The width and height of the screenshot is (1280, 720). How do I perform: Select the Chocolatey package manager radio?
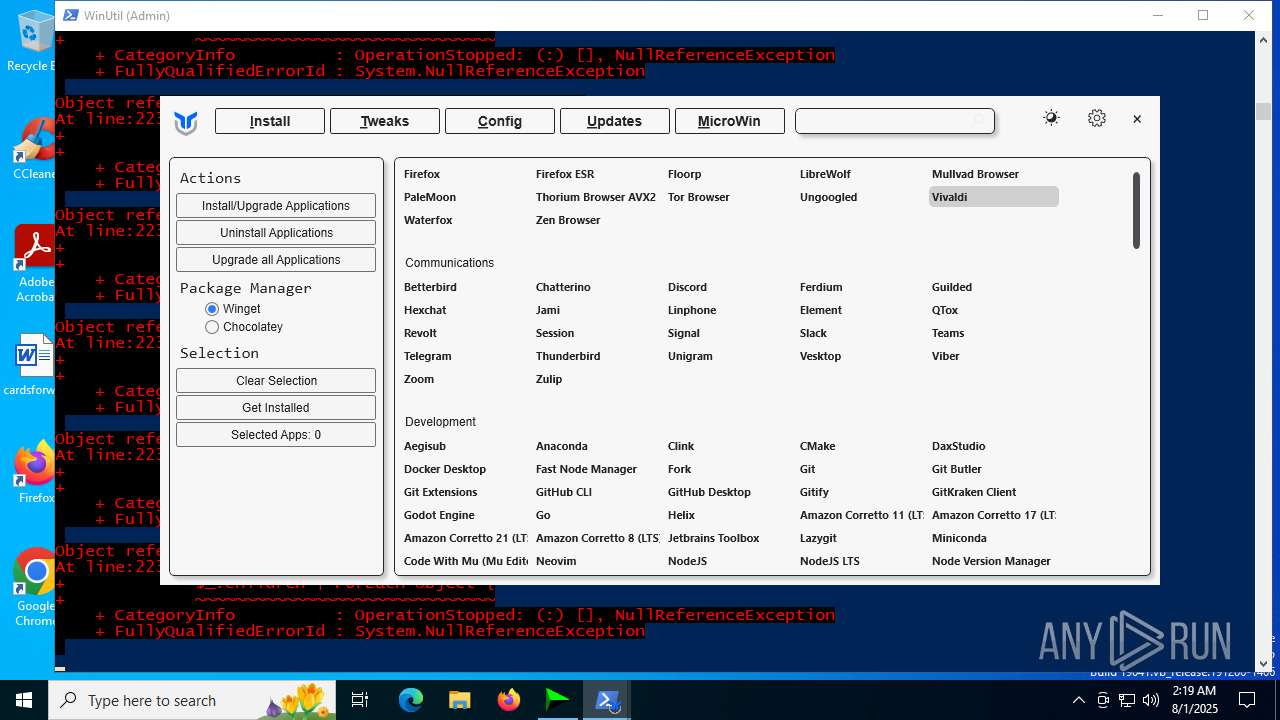tap(212, 327)
